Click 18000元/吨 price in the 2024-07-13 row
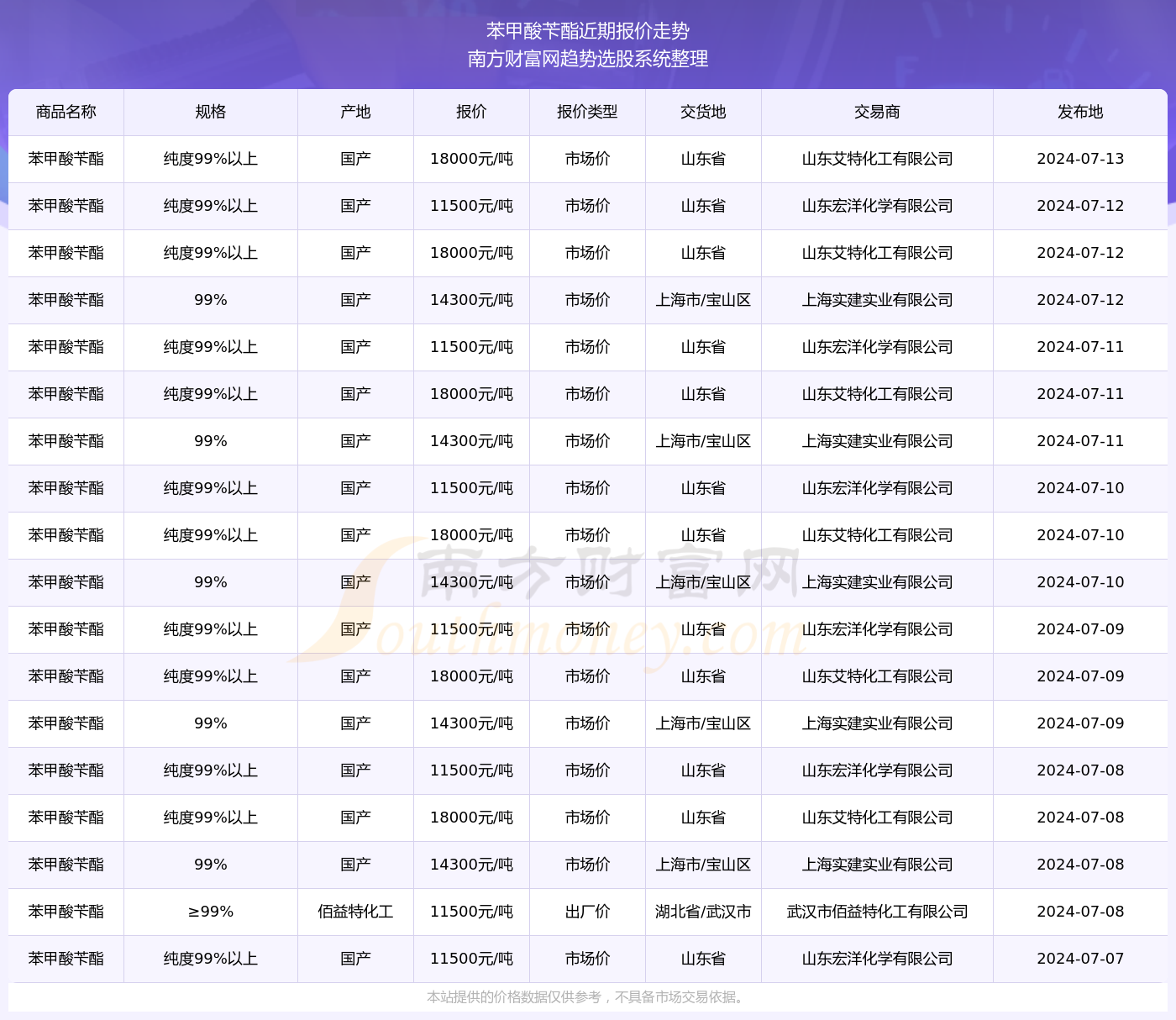 [471, 159]
